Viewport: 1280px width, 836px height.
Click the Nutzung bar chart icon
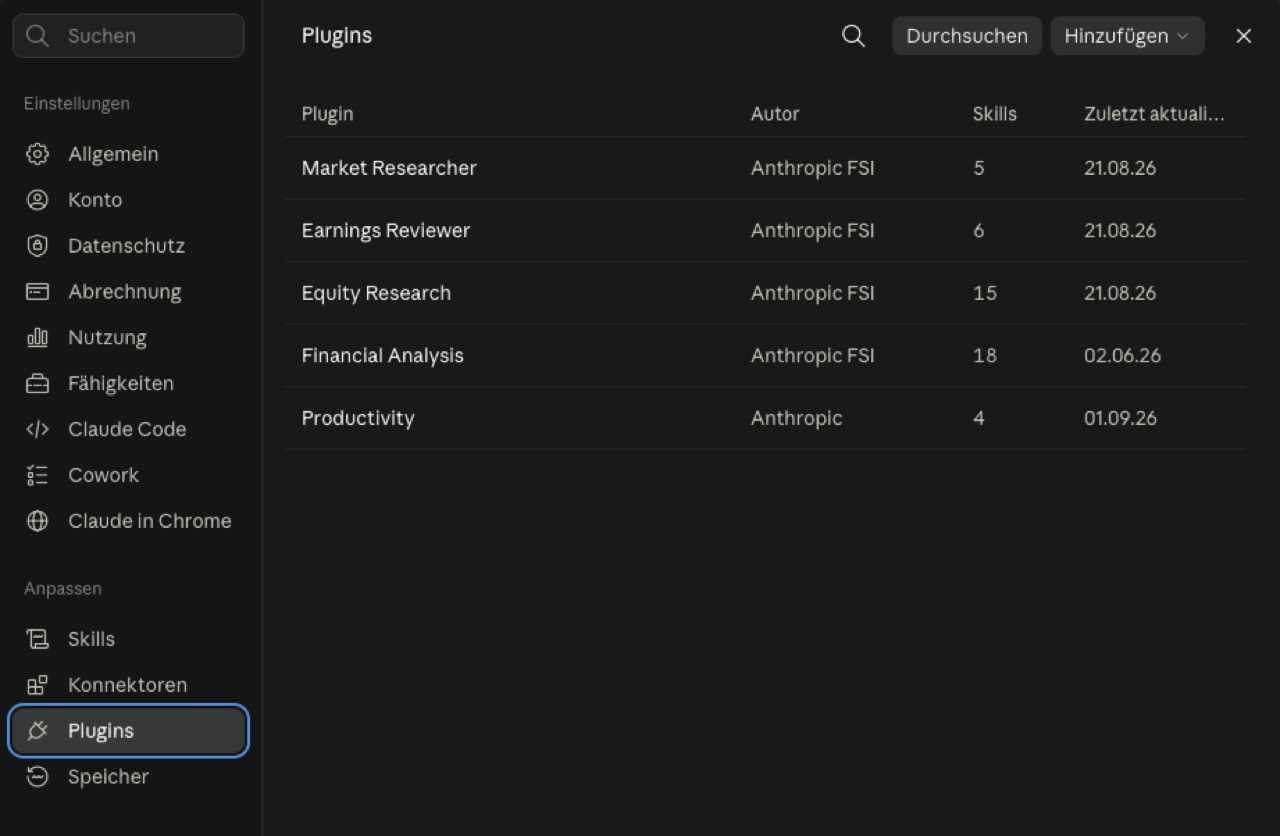(37, 338)
